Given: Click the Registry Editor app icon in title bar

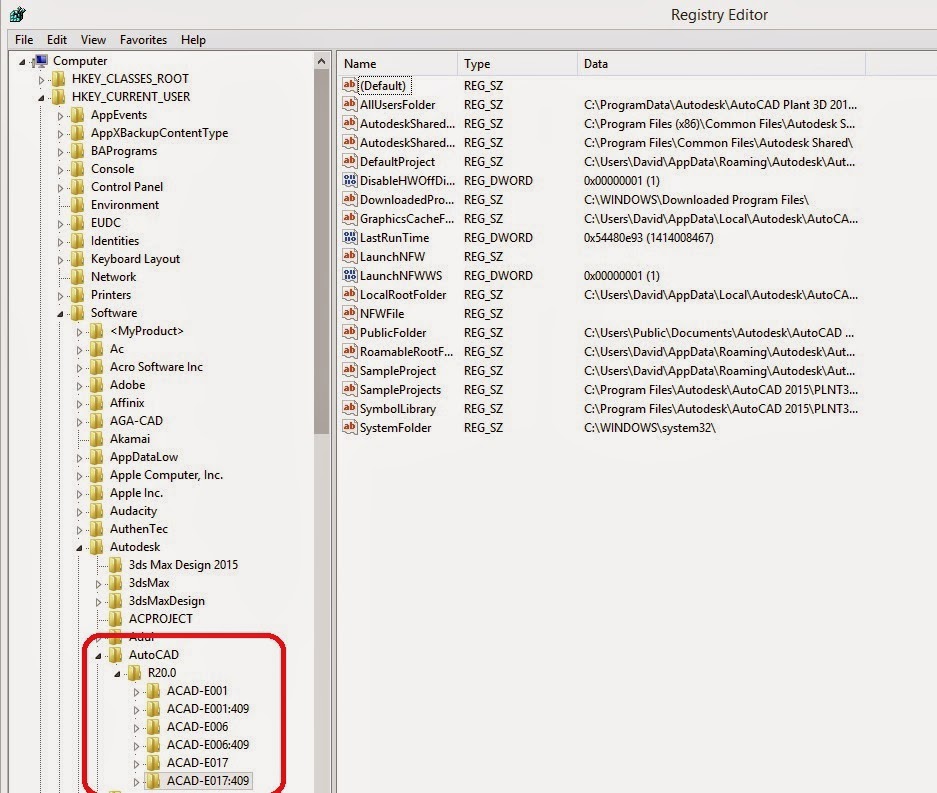Looking at the screenshot, I should [18, 14].
